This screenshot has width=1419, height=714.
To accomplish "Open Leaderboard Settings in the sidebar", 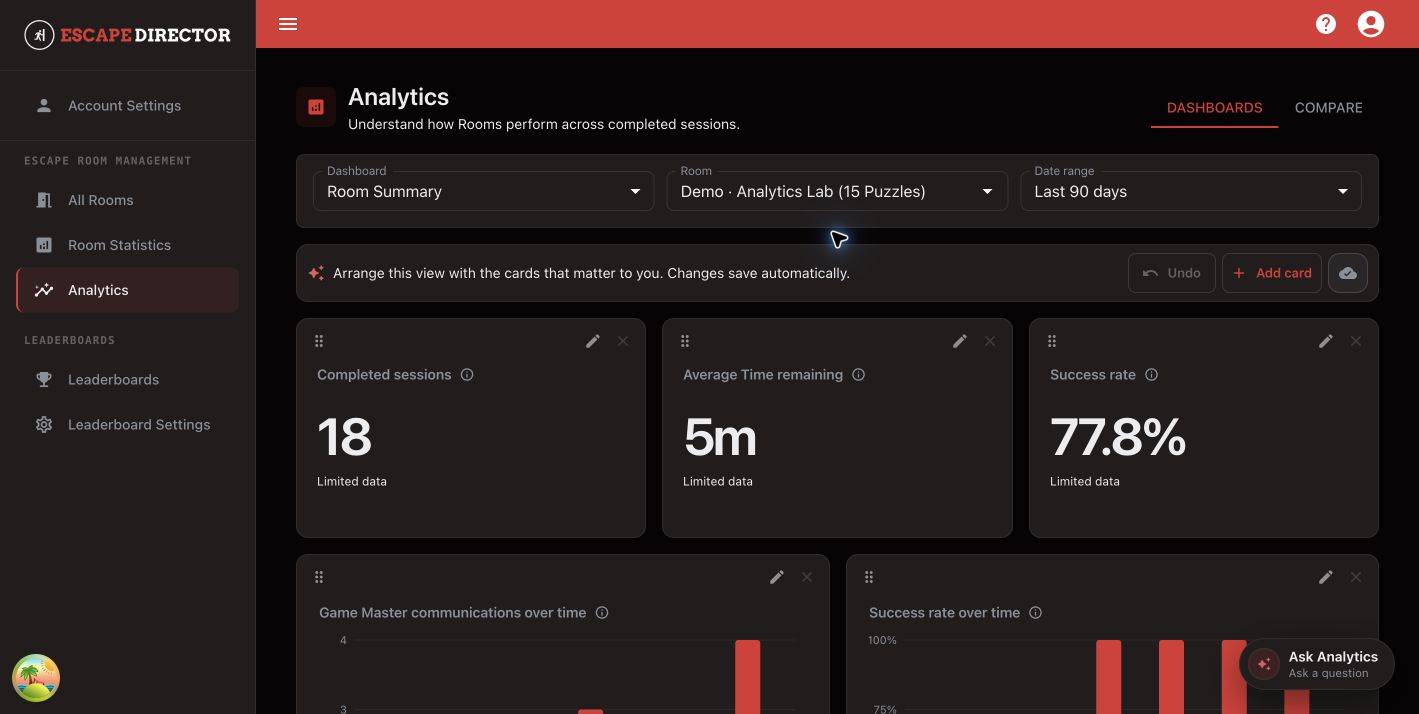I will [128, 424].
